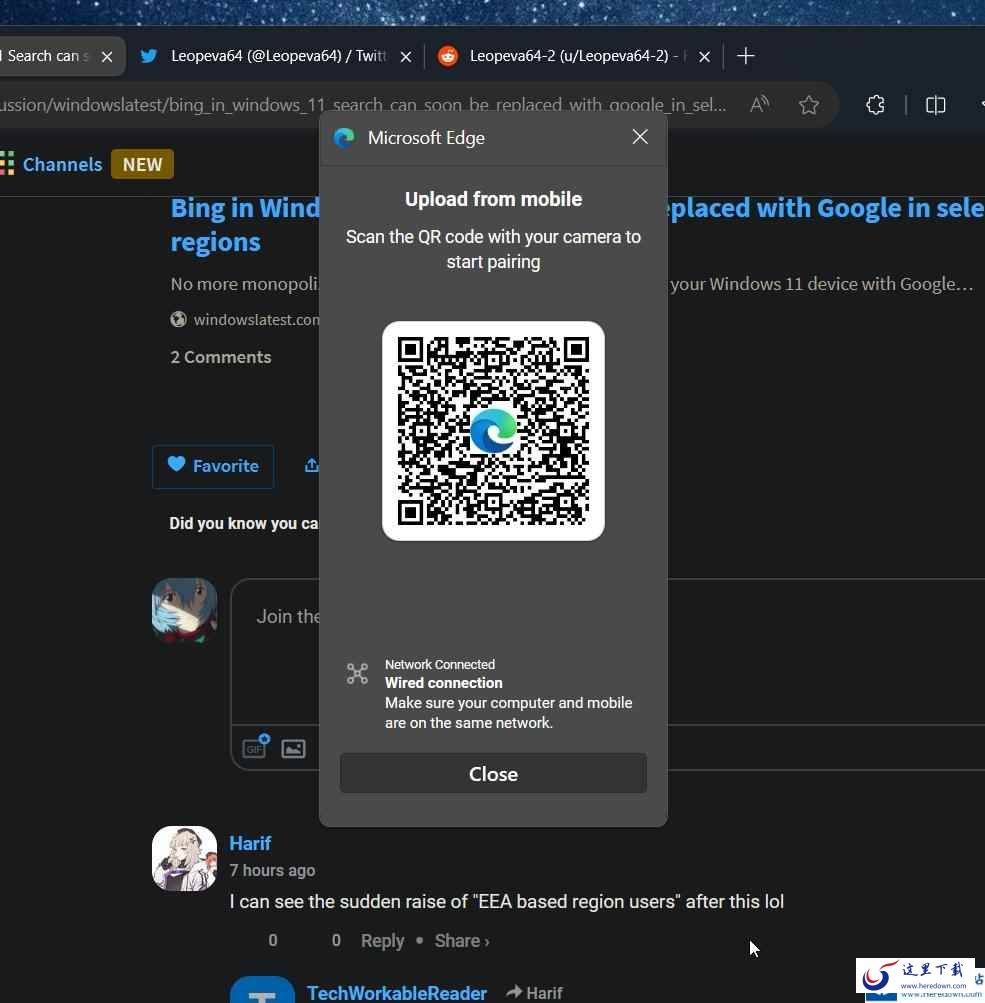The height and width of the screenshot is (1003, 985).
Task: Click the reply-to Harif reference link
Action: pyautogui.click(x=535, y=993)
